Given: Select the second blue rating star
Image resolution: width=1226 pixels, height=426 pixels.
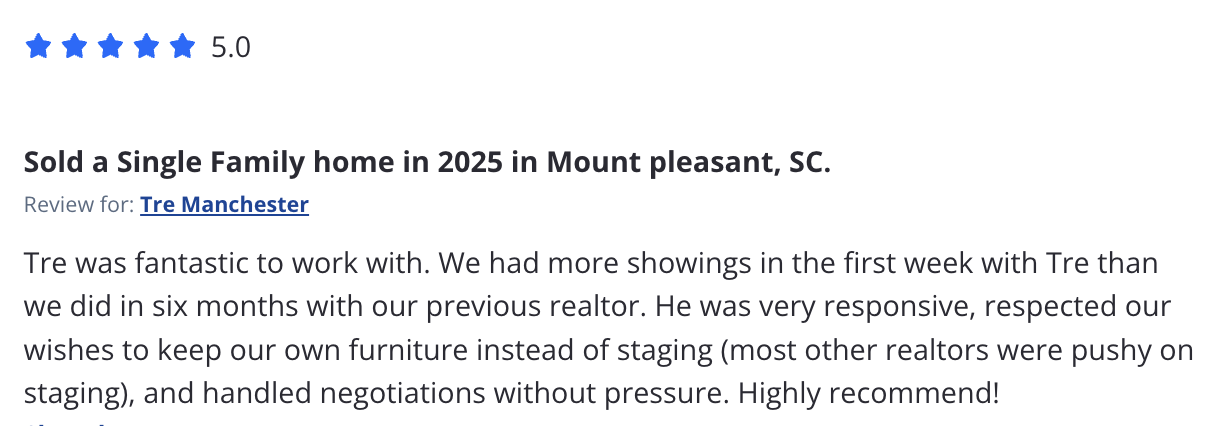Looking at the screenshot, I should 74,47.
